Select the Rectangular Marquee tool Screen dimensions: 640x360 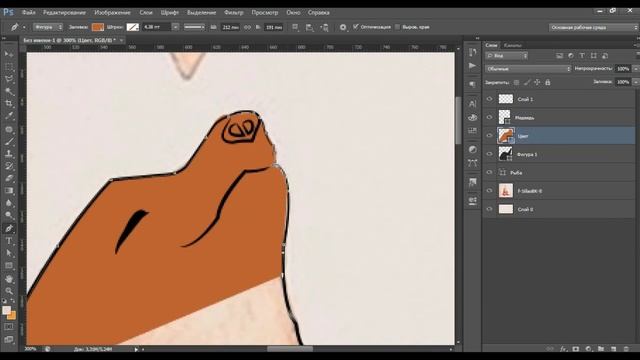pyautogui.click(x=9, y=66)
